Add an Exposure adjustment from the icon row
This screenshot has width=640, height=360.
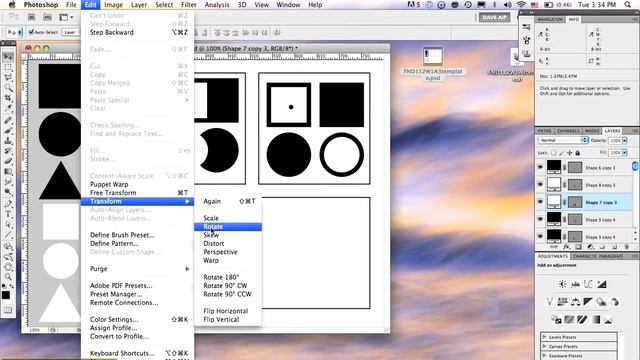coord(602,284)
